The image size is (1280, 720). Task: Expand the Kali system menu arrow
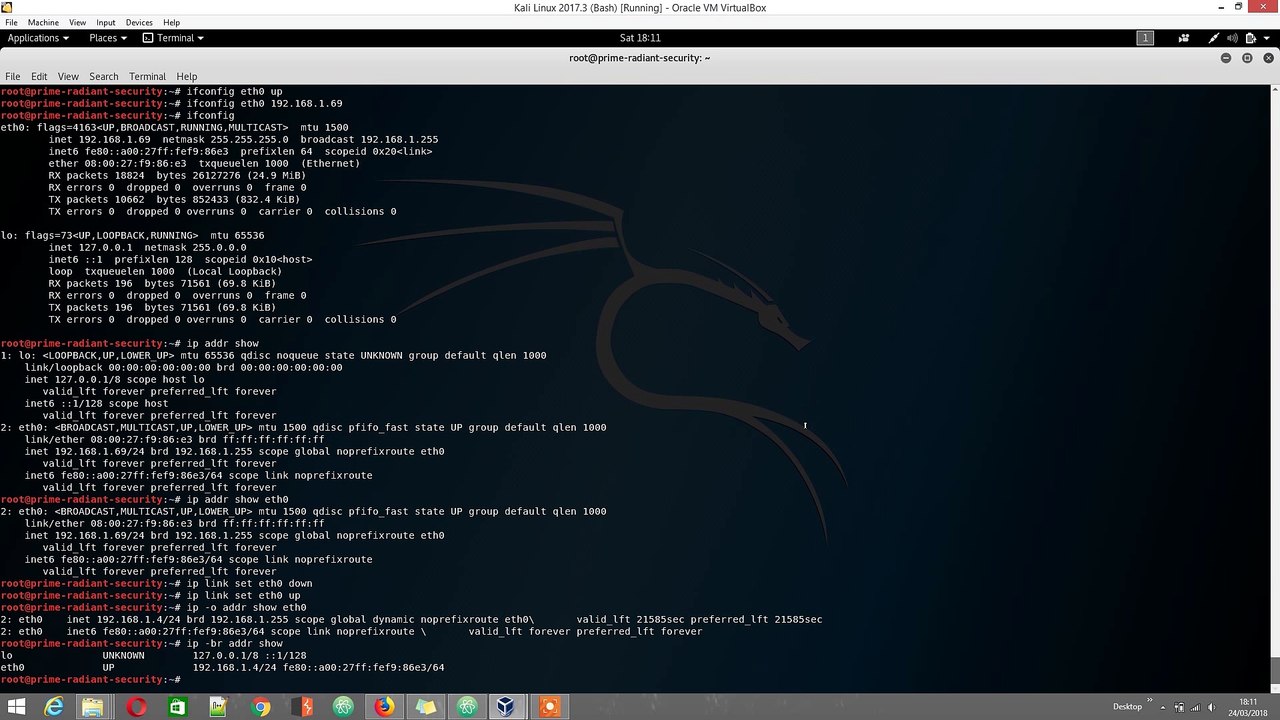tap(1268, 38)
